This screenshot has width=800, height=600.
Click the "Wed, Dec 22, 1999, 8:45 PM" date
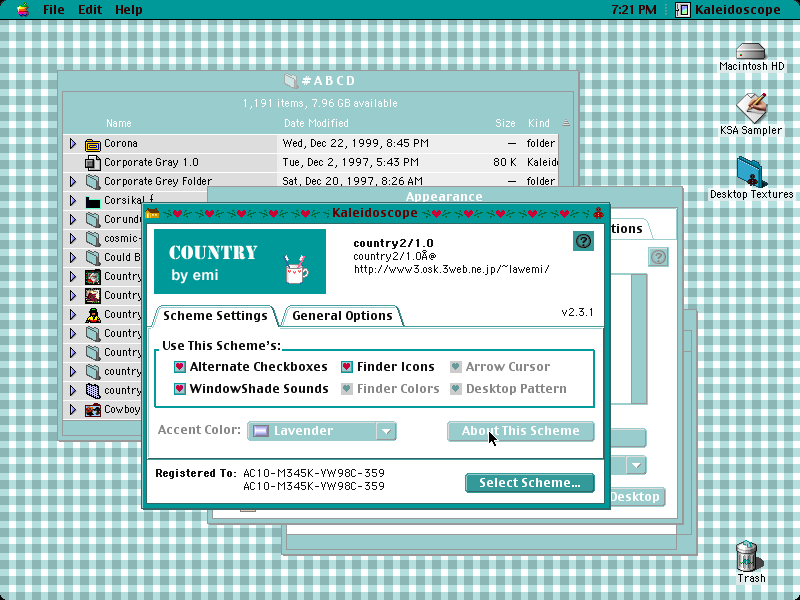(x=356, y=144)
